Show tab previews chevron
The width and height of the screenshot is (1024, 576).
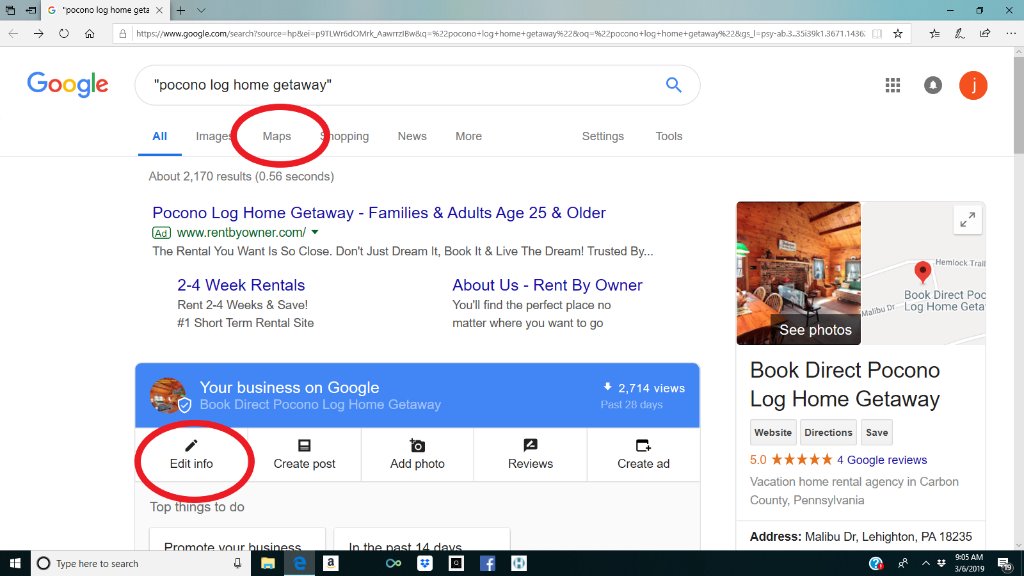pos(201,10)
